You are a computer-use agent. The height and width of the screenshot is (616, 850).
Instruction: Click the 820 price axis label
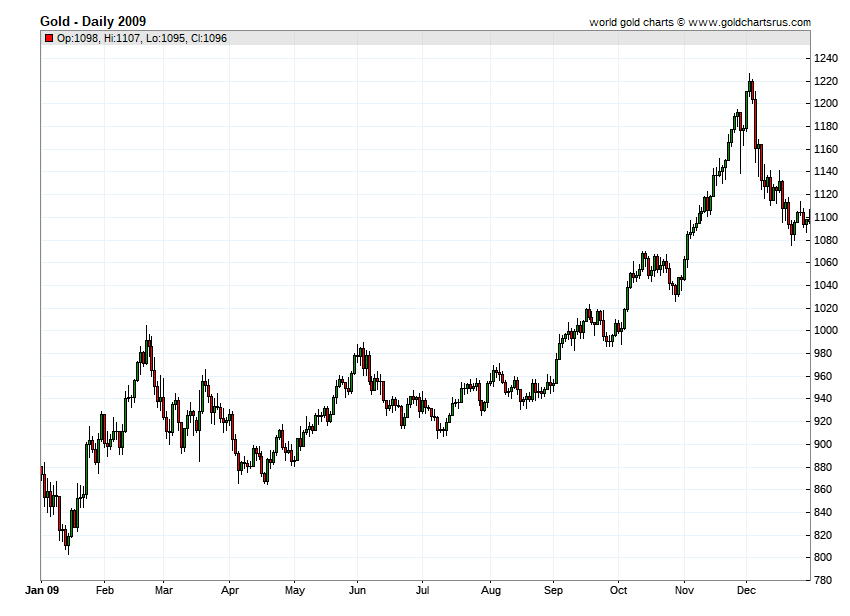point(823,535)
